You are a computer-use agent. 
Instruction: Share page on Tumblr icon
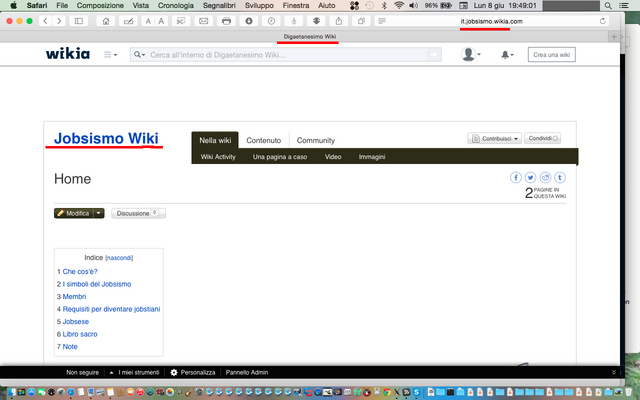point(560,178)
